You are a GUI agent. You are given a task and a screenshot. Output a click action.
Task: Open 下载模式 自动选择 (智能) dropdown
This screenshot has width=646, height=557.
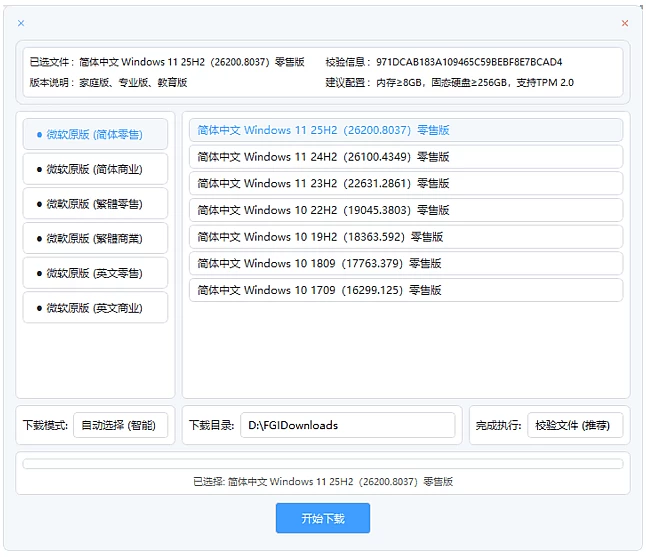pos(120,425)
